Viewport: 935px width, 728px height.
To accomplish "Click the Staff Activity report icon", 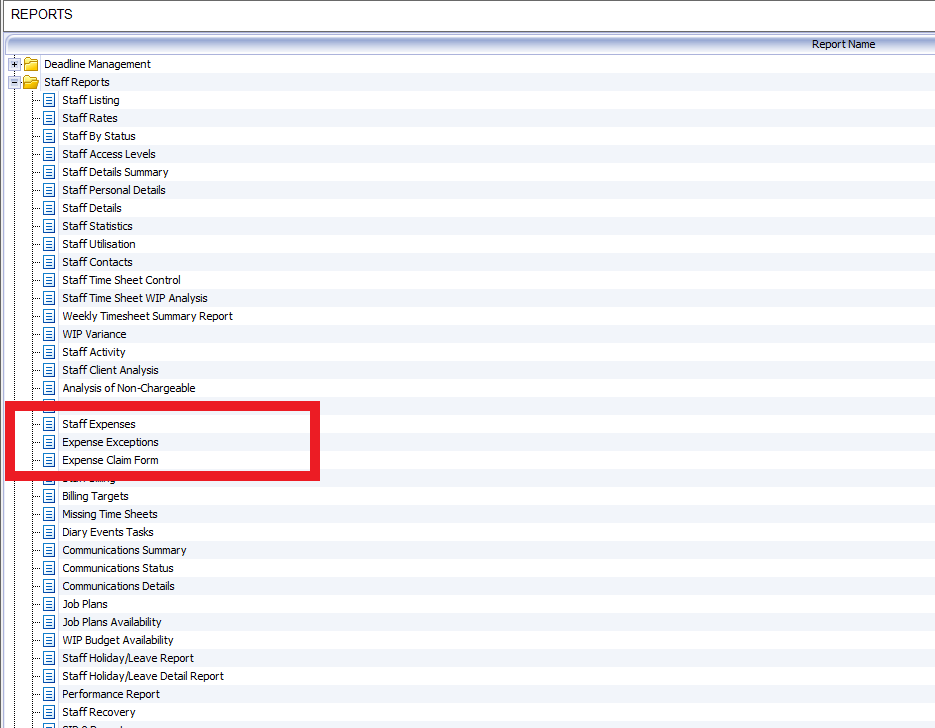I will pos(49,352).
